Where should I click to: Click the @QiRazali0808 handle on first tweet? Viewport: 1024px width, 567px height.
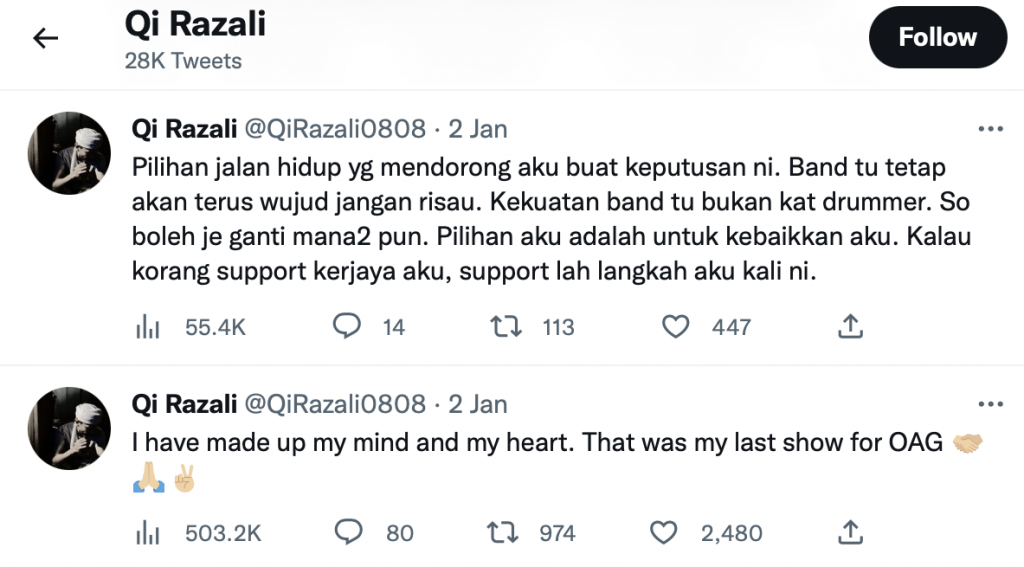point(335,129)
